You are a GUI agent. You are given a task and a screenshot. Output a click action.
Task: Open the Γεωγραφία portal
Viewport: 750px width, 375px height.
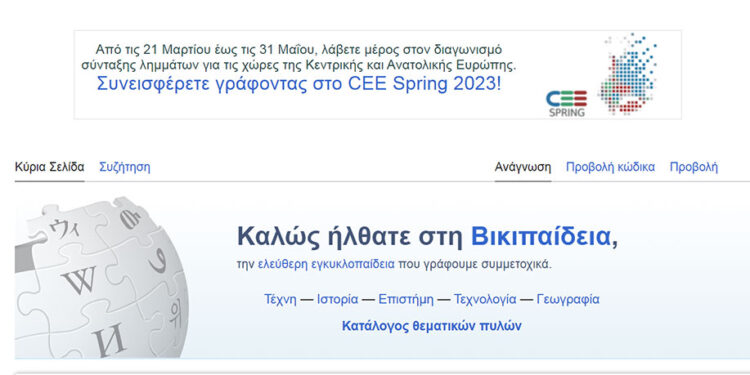coord(568,299)
